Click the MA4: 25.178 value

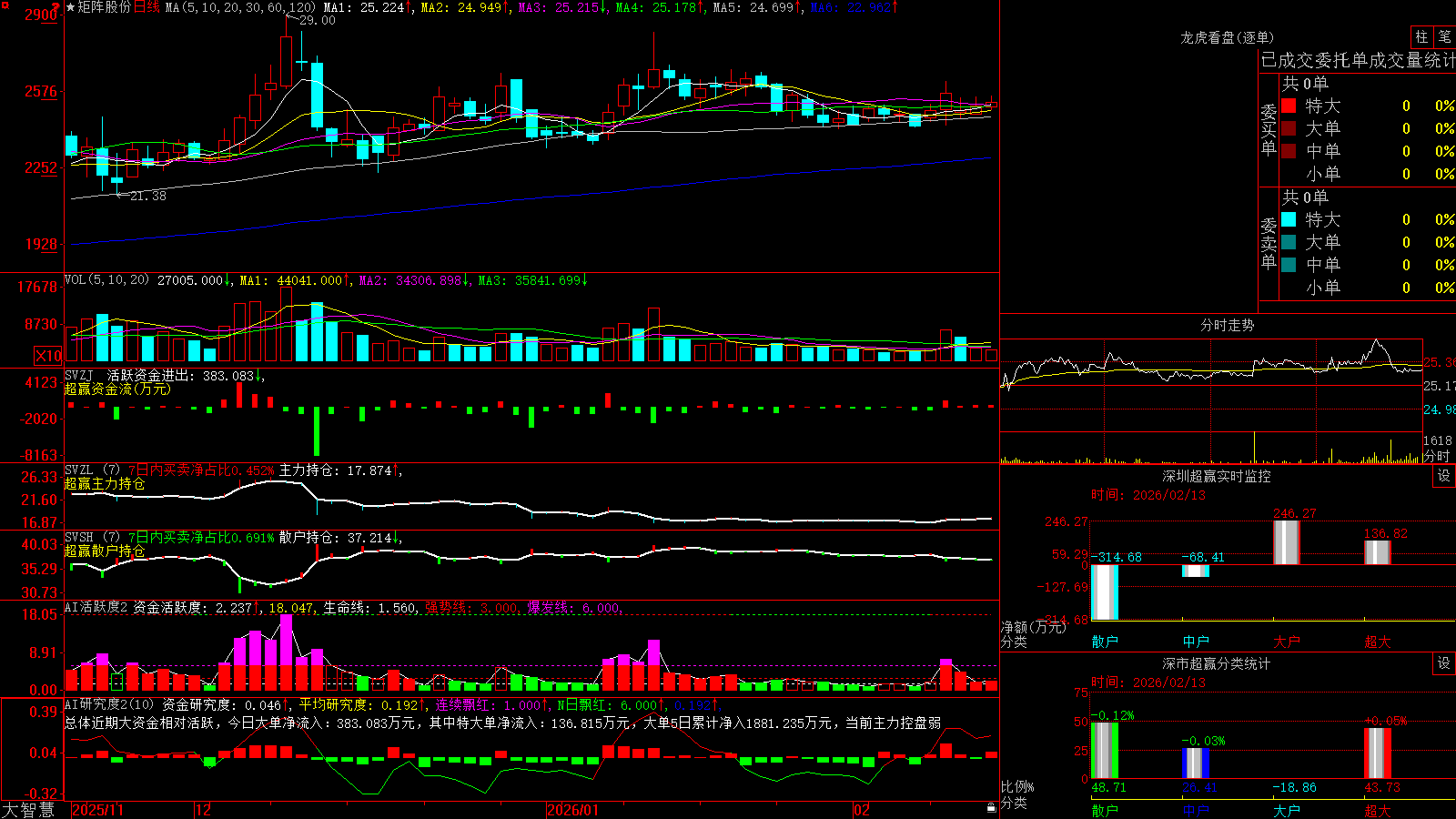[658, 7]
